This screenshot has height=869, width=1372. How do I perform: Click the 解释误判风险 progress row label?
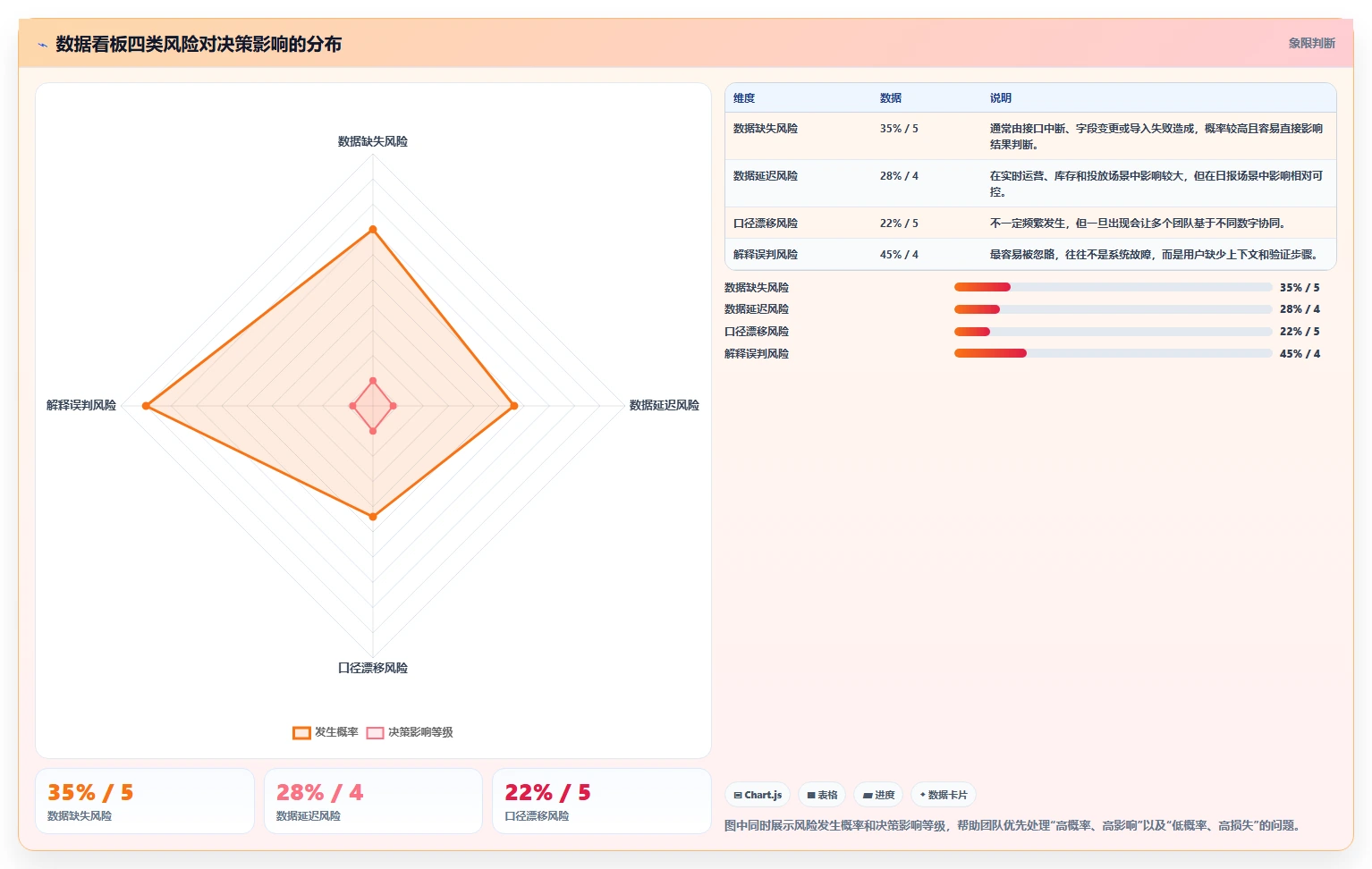pyautogui.click(x=757, y=354)
